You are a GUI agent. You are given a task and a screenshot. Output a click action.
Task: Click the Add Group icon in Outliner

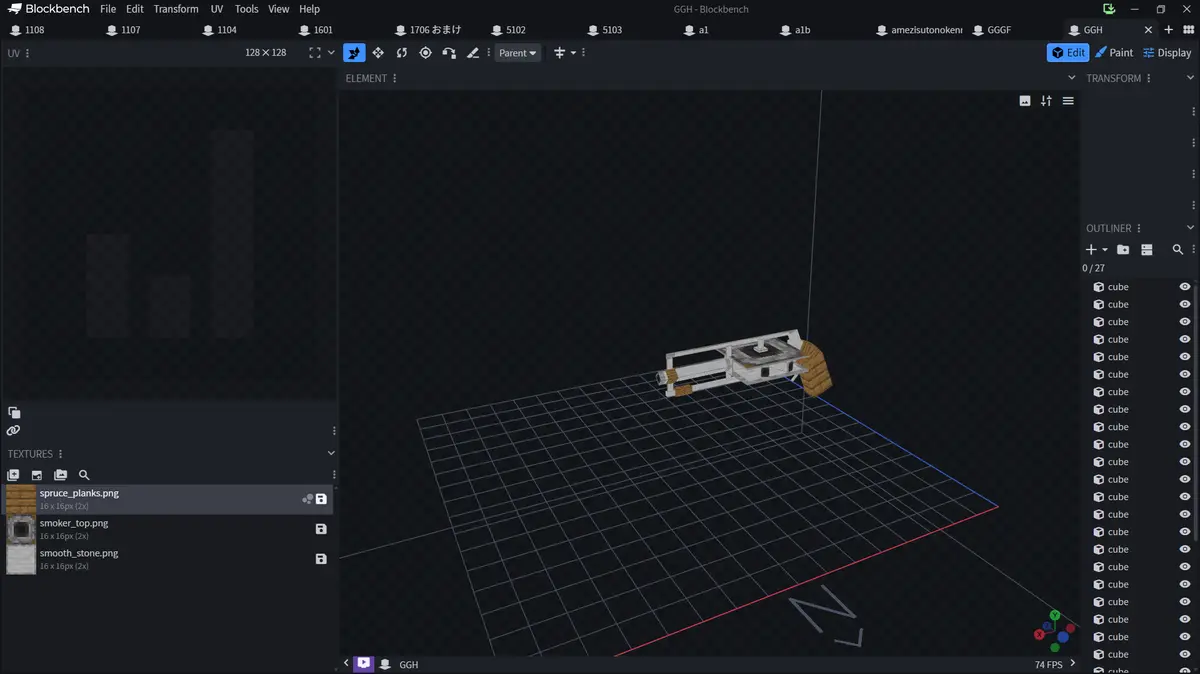(1123, 249)
